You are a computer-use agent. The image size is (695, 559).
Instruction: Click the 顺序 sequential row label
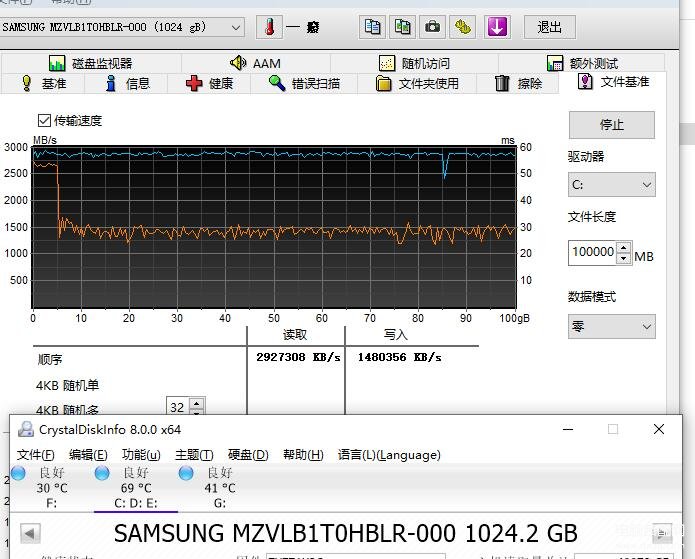click(x=50, y=359)
